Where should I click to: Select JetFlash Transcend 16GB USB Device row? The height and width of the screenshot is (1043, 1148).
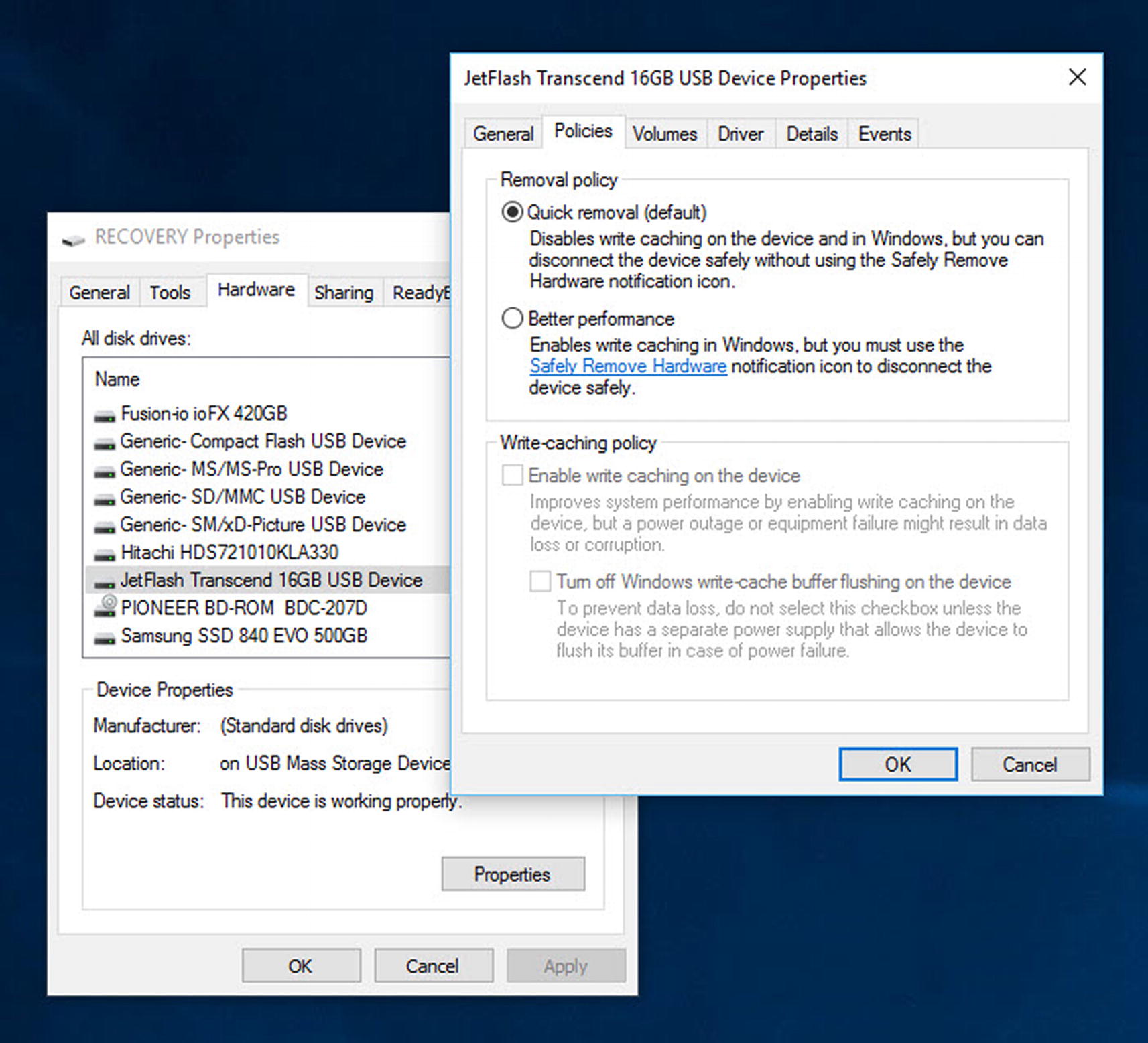pos(268,580)
